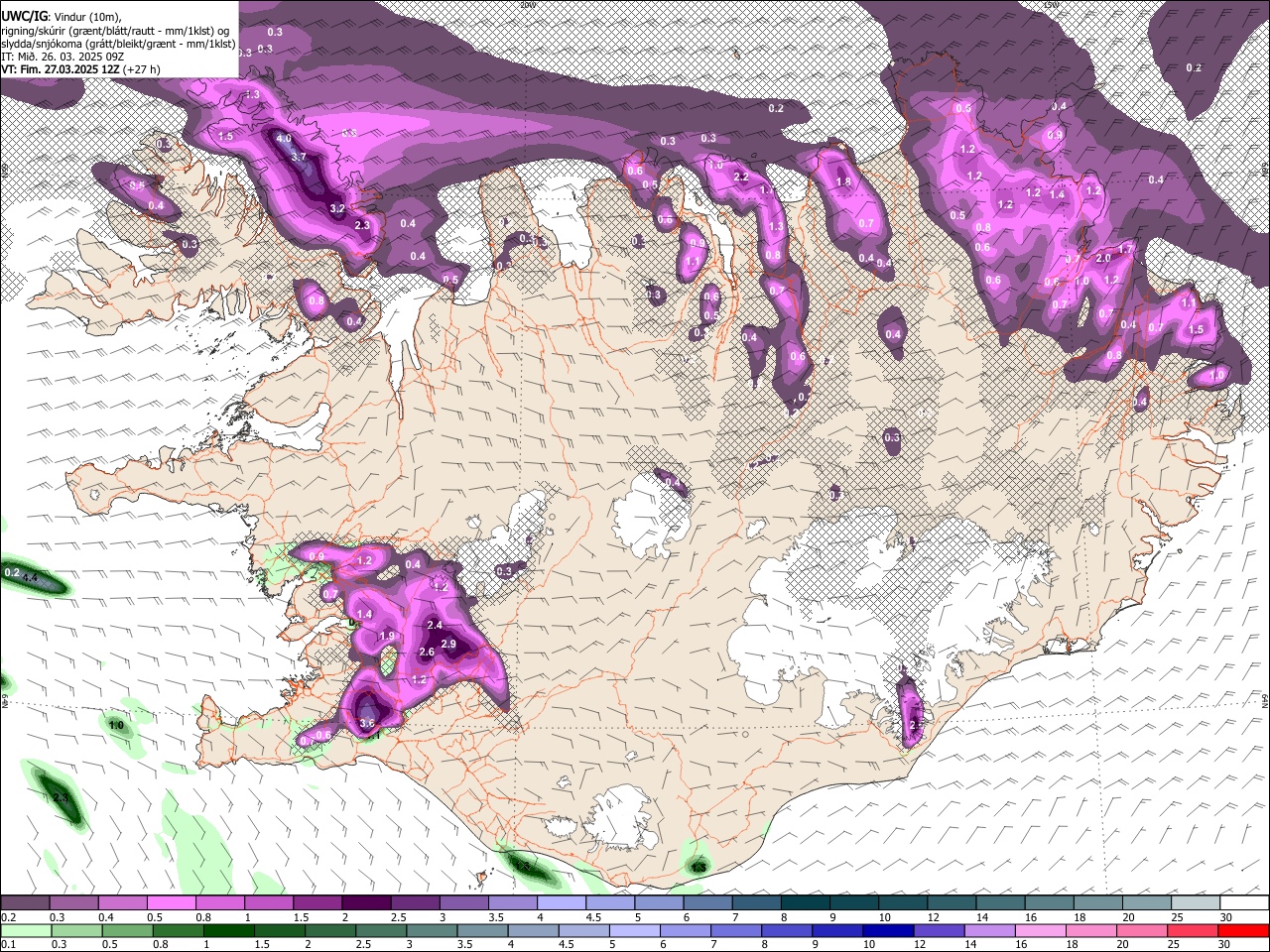Screen dimensions: 1270x952
Task: Click the 1.7 value in the northeast
Action: click(1126, 248)
